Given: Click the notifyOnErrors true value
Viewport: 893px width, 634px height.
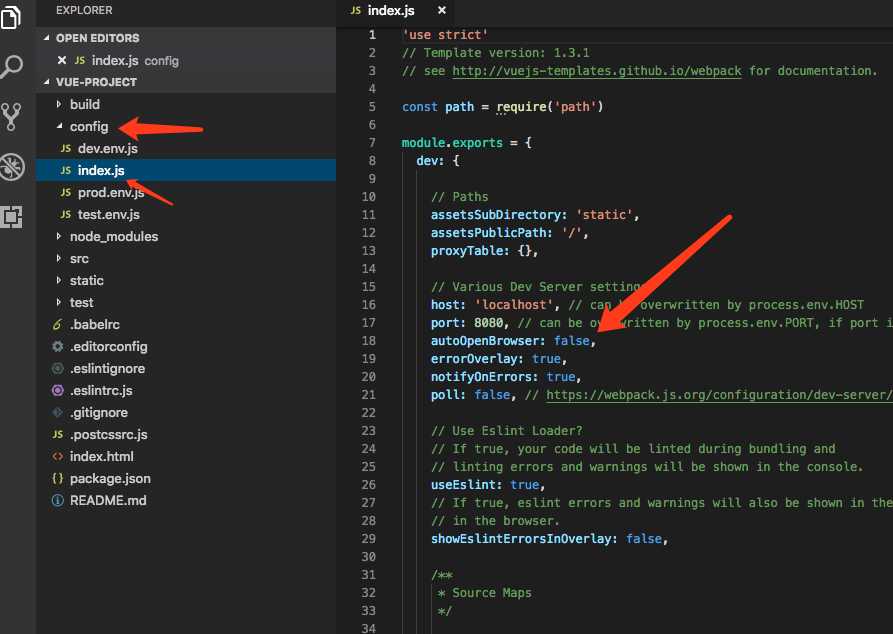Looking at the screenshot, I should click(561, 377).
